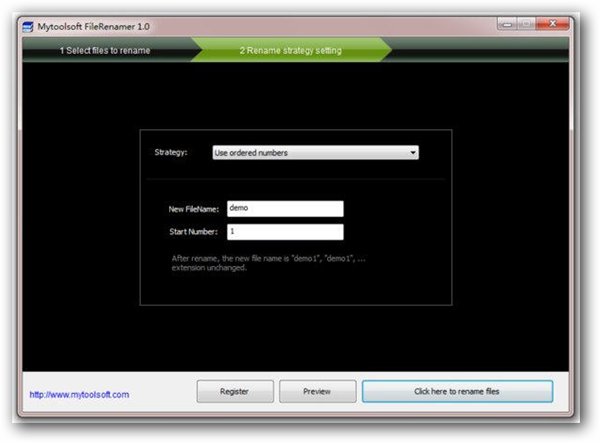Minimize the FileRenamer window
Viewport: 600px width, 443px height.
pos(507,24)
